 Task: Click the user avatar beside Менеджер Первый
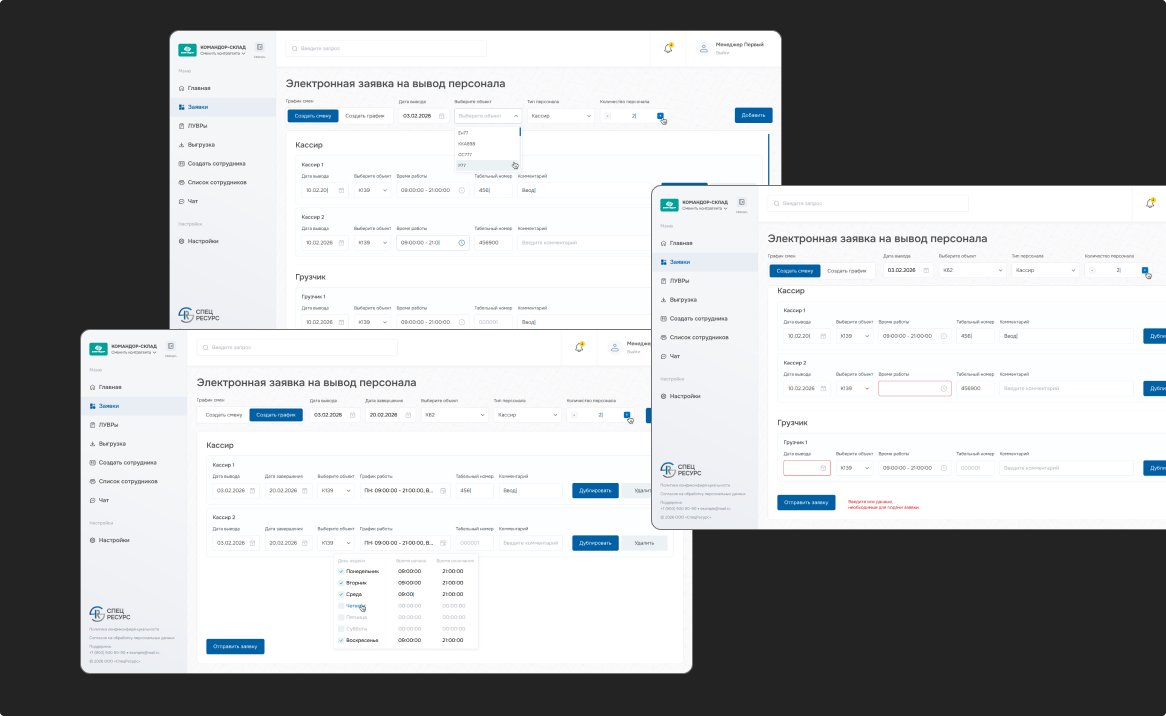pyautogui.click(x=703, y=48)
